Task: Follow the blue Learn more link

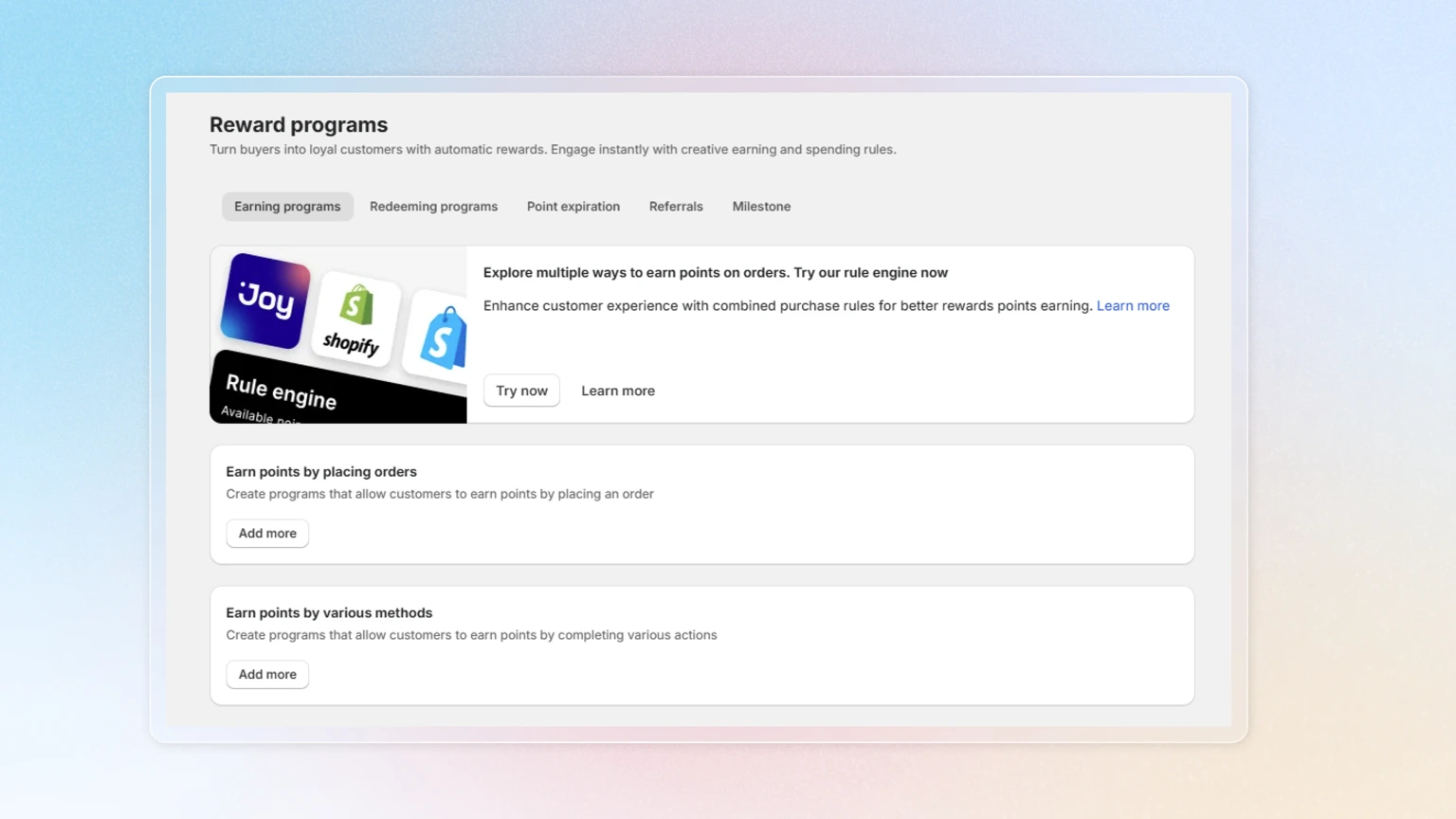Action: 1133,306
